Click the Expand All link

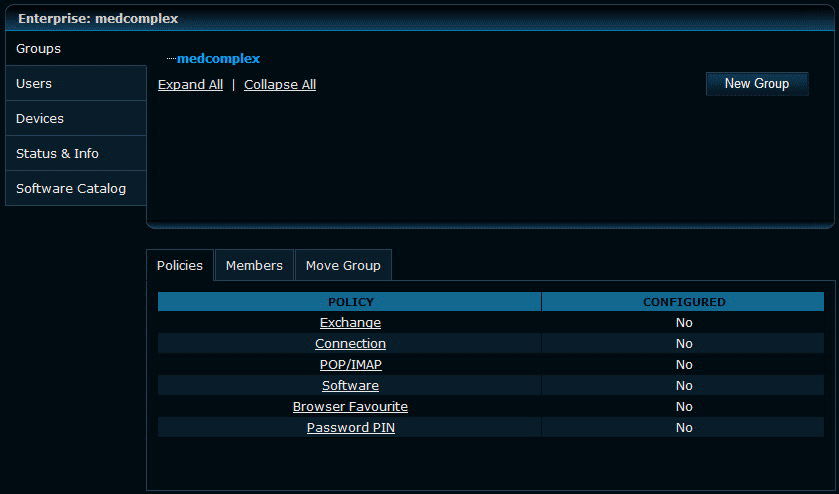pyautogui.click(x=190, y=85)
